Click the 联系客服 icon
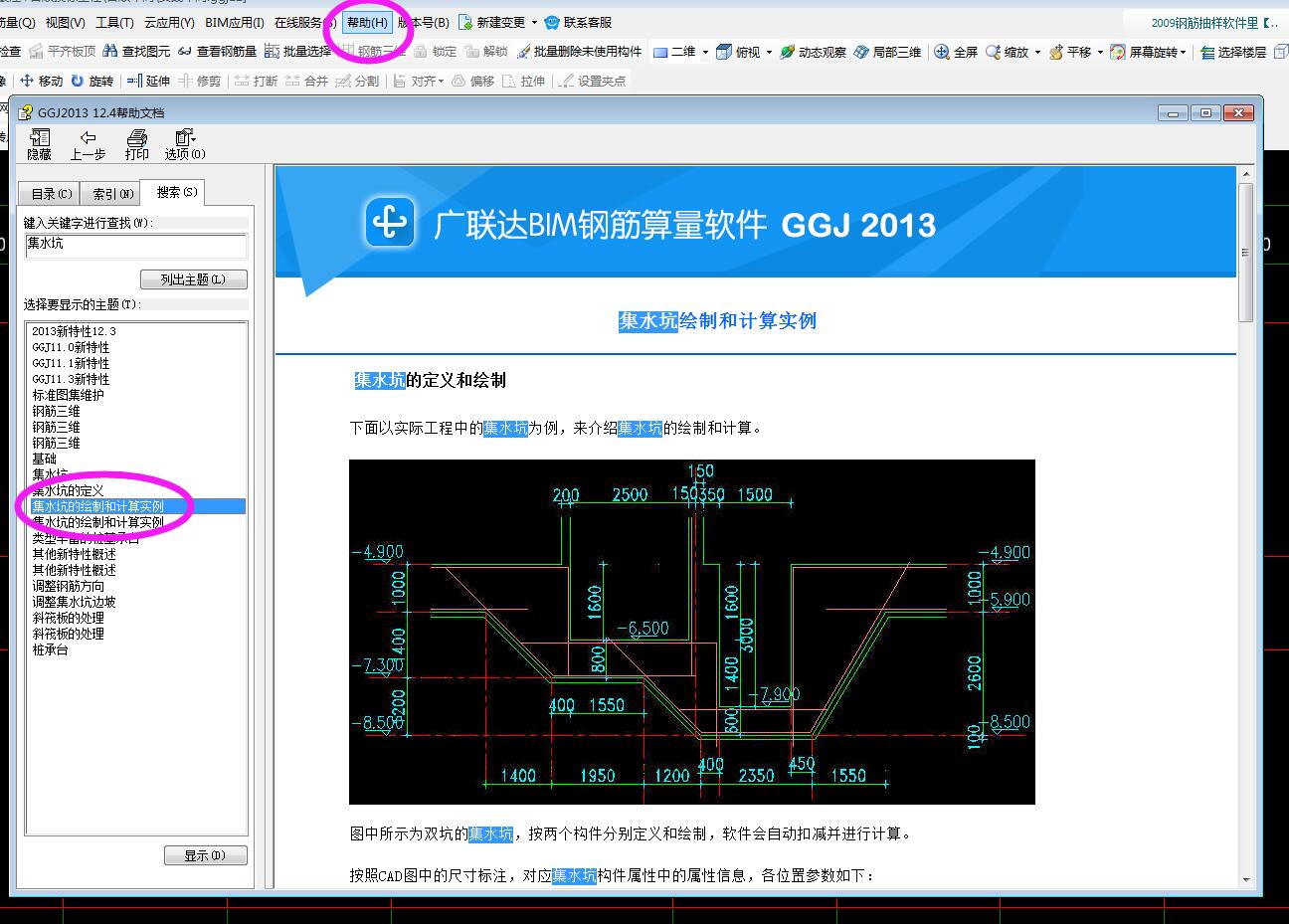Screen dimensions: 1289x924 (552, 22)
